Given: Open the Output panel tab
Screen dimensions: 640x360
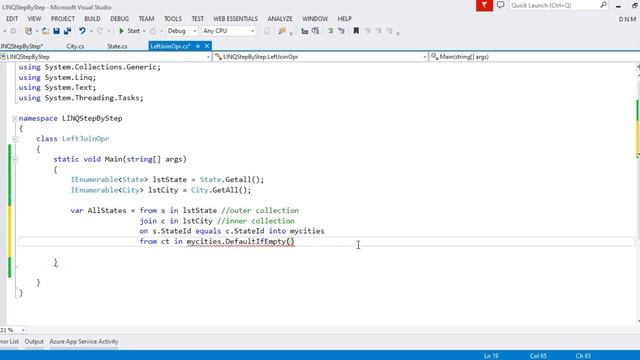Looking at the screenshot, I should [x=34, y=342].
